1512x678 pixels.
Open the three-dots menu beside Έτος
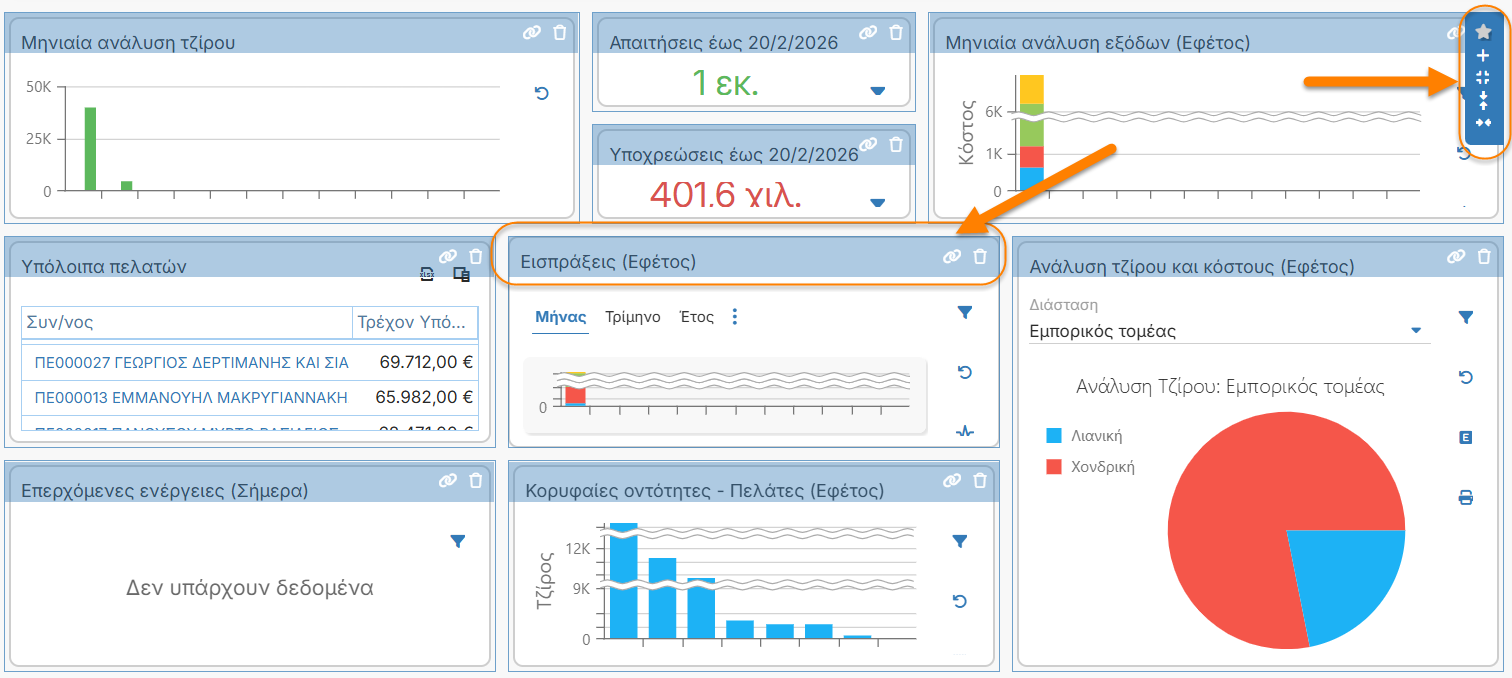coord(735,317)
